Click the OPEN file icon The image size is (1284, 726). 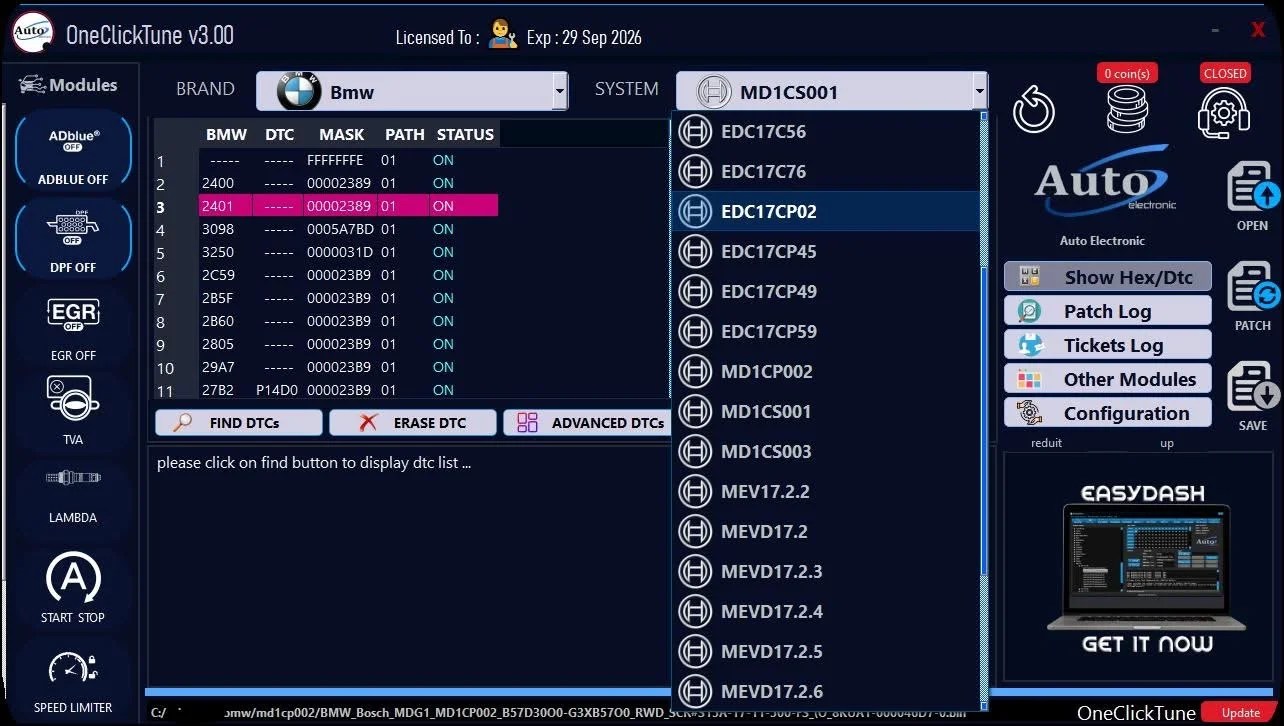point(1253,196)
